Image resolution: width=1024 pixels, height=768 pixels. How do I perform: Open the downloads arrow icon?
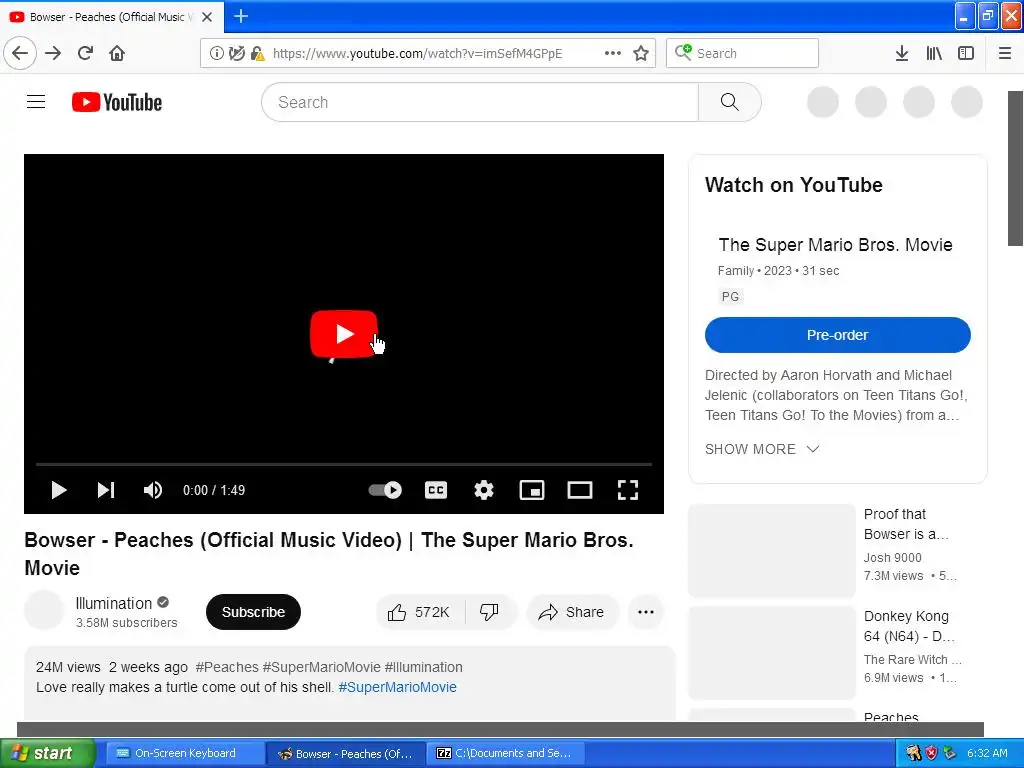click(x=902, y=53)
